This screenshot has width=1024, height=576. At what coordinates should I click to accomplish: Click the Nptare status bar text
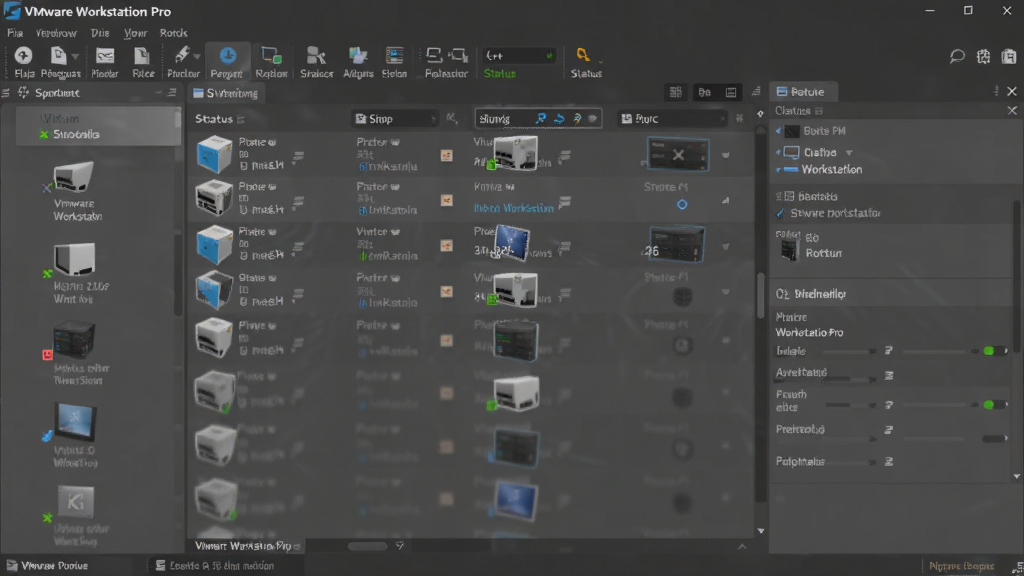pyautogui.click(x=961, y=566)
